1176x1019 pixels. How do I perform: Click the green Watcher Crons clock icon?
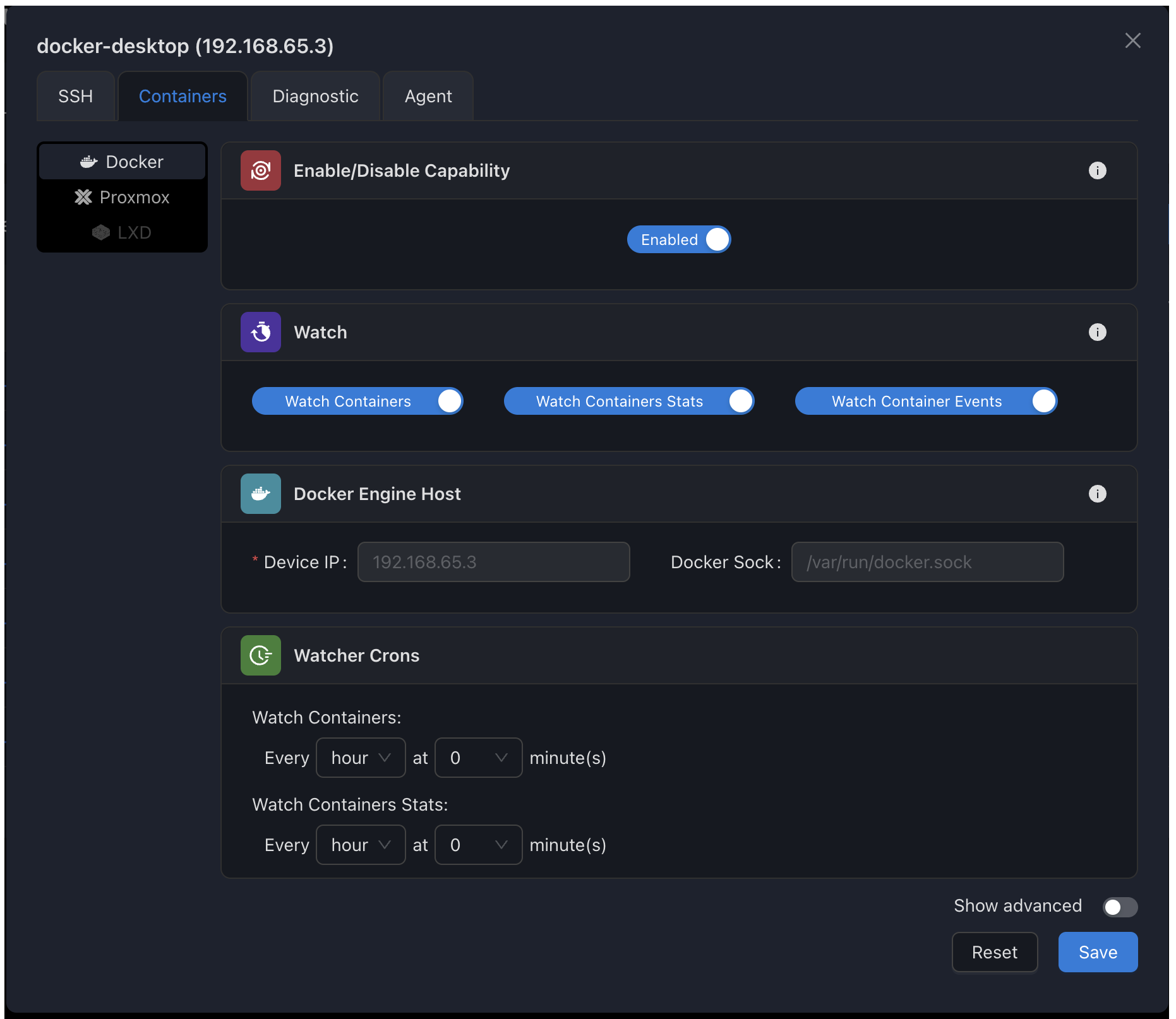[260, 655]
